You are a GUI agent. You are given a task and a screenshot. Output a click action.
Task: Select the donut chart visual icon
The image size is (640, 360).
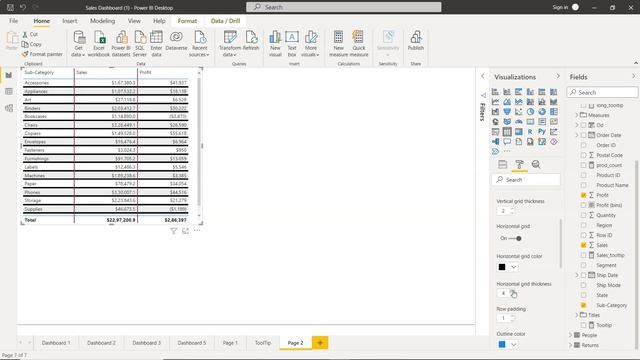pos(542,111)
